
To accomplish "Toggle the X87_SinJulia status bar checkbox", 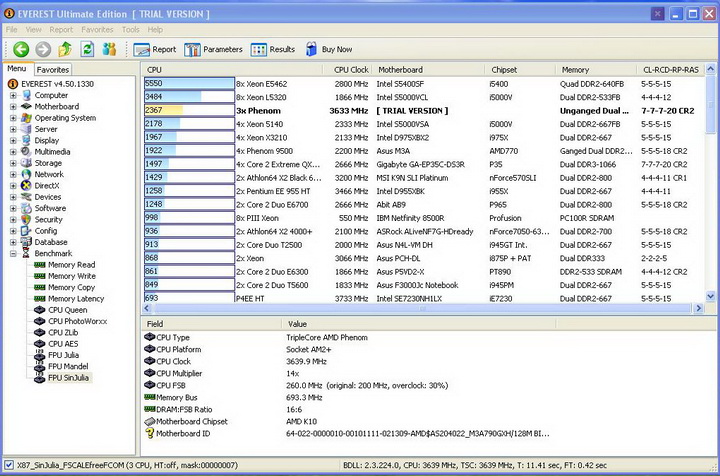I will 9,465.
